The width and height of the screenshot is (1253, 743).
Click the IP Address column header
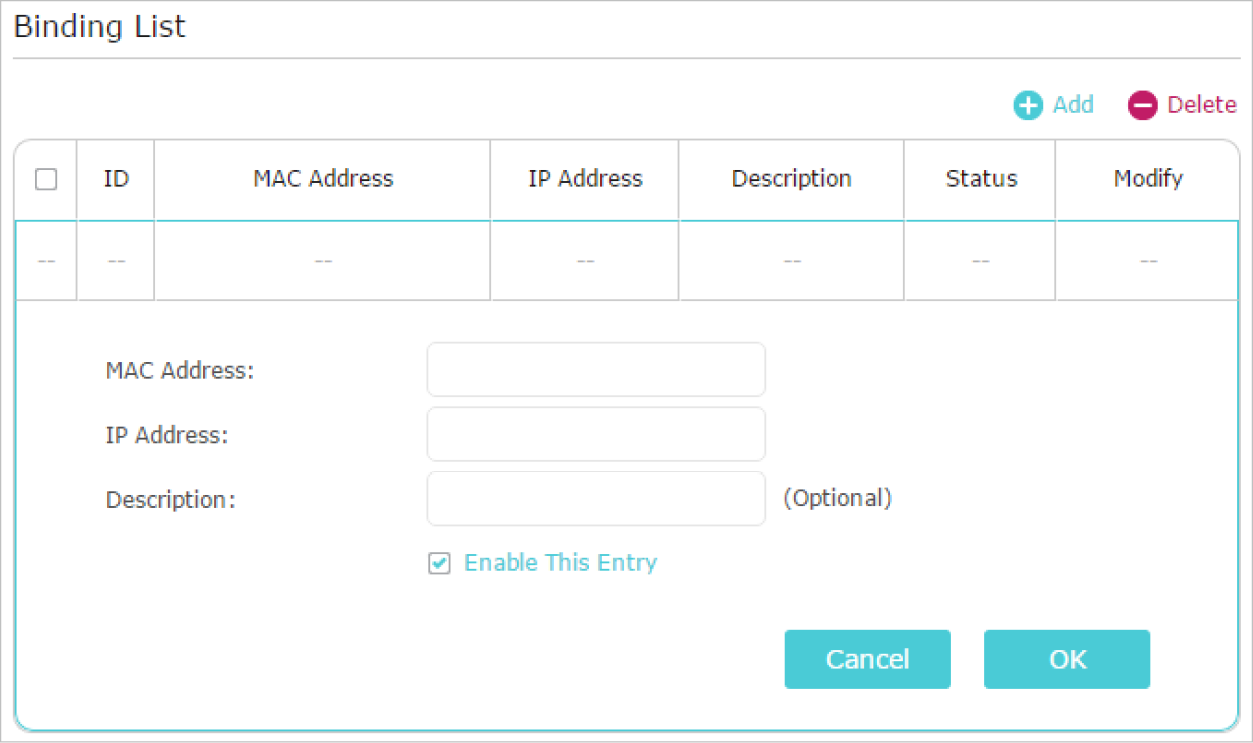[585, 179]
